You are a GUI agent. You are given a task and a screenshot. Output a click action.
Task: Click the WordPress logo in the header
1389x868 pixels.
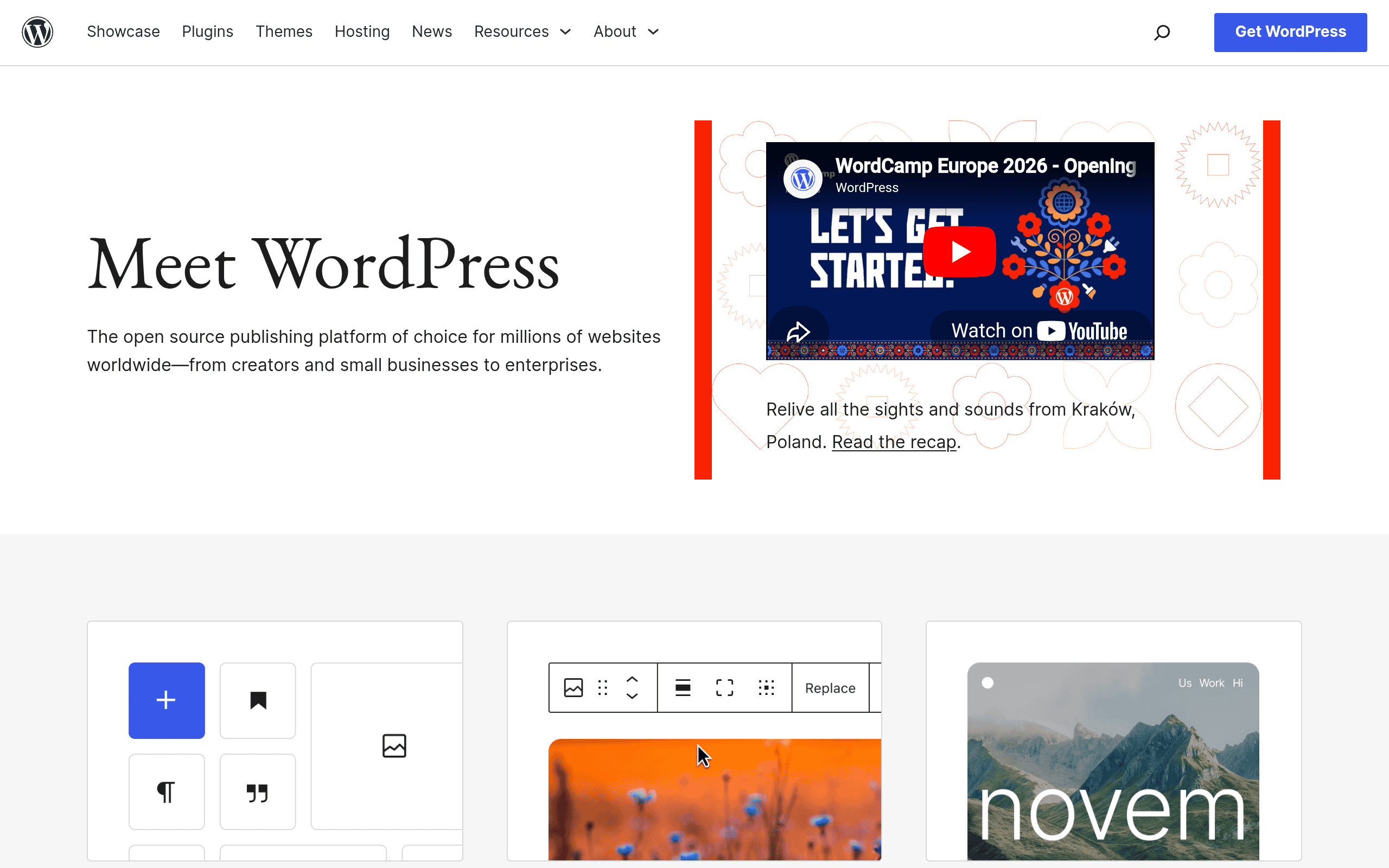coord(37,32)
